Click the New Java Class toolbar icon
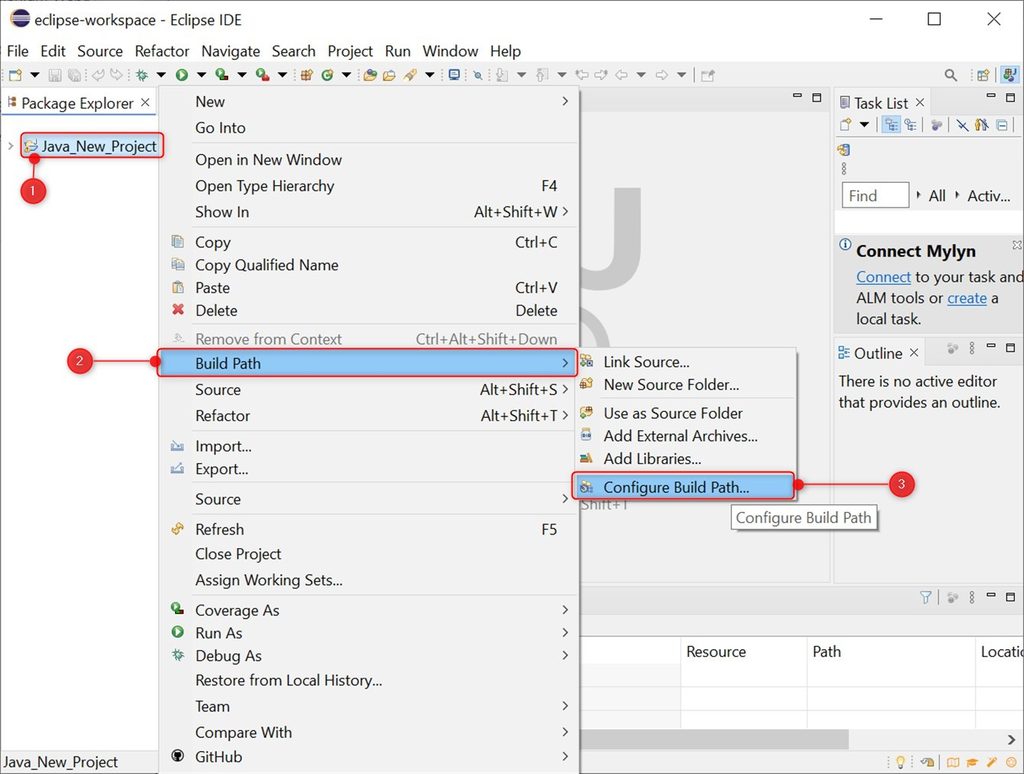 [327, 75]
